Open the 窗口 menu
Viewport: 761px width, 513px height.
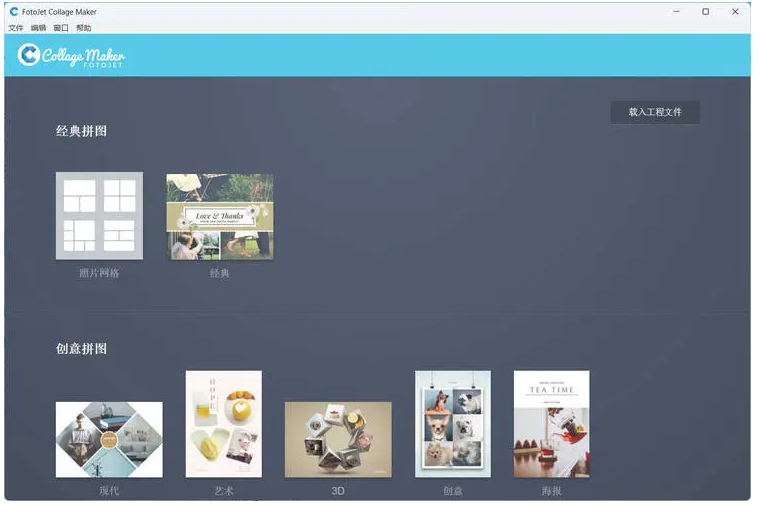[x=61, y=28]
